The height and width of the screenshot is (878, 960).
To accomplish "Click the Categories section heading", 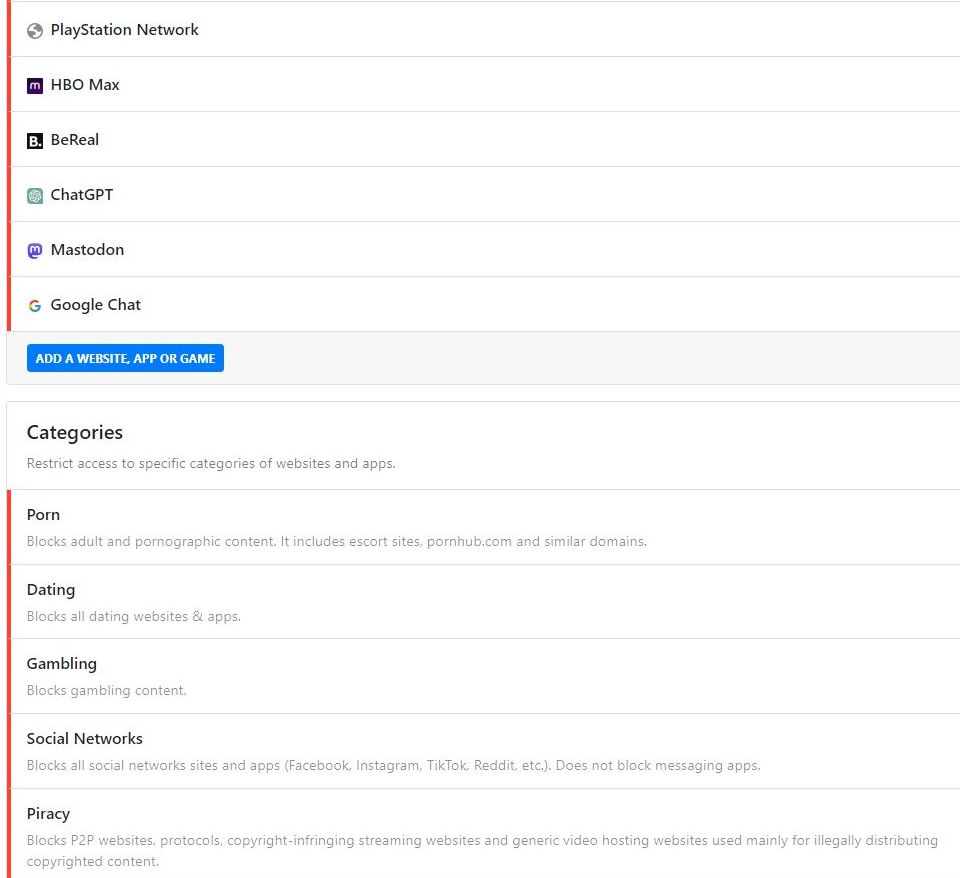I will pyautogui.click(x=75, y=433).
